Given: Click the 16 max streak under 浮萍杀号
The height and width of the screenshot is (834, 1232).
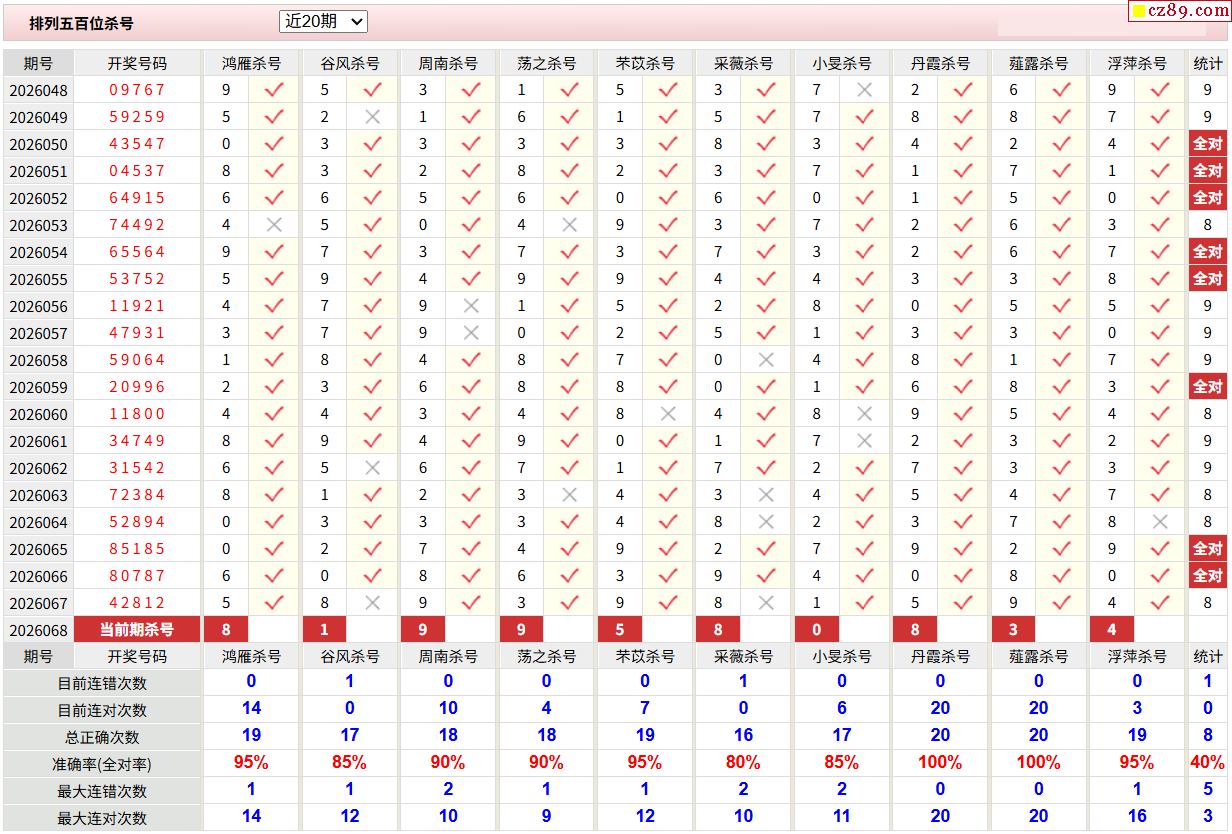Looking at the screenshot, I should coord(1137,816).
